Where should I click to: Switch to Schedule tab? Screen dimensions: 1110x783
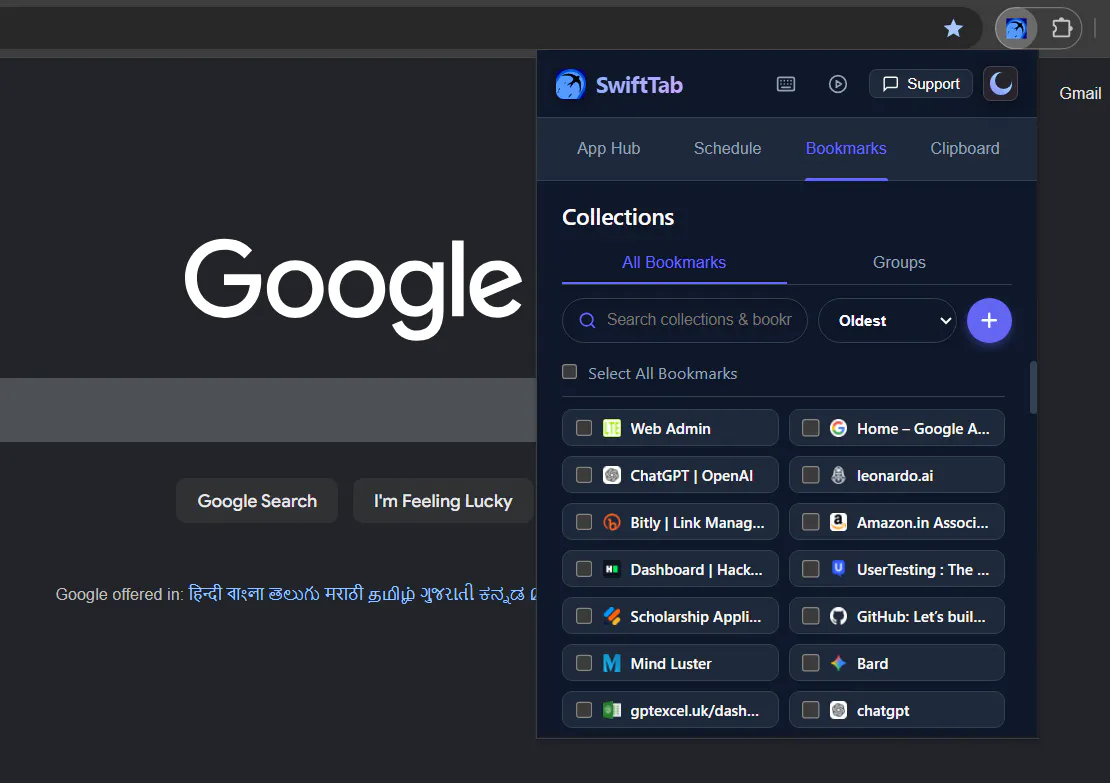(727, 149)
